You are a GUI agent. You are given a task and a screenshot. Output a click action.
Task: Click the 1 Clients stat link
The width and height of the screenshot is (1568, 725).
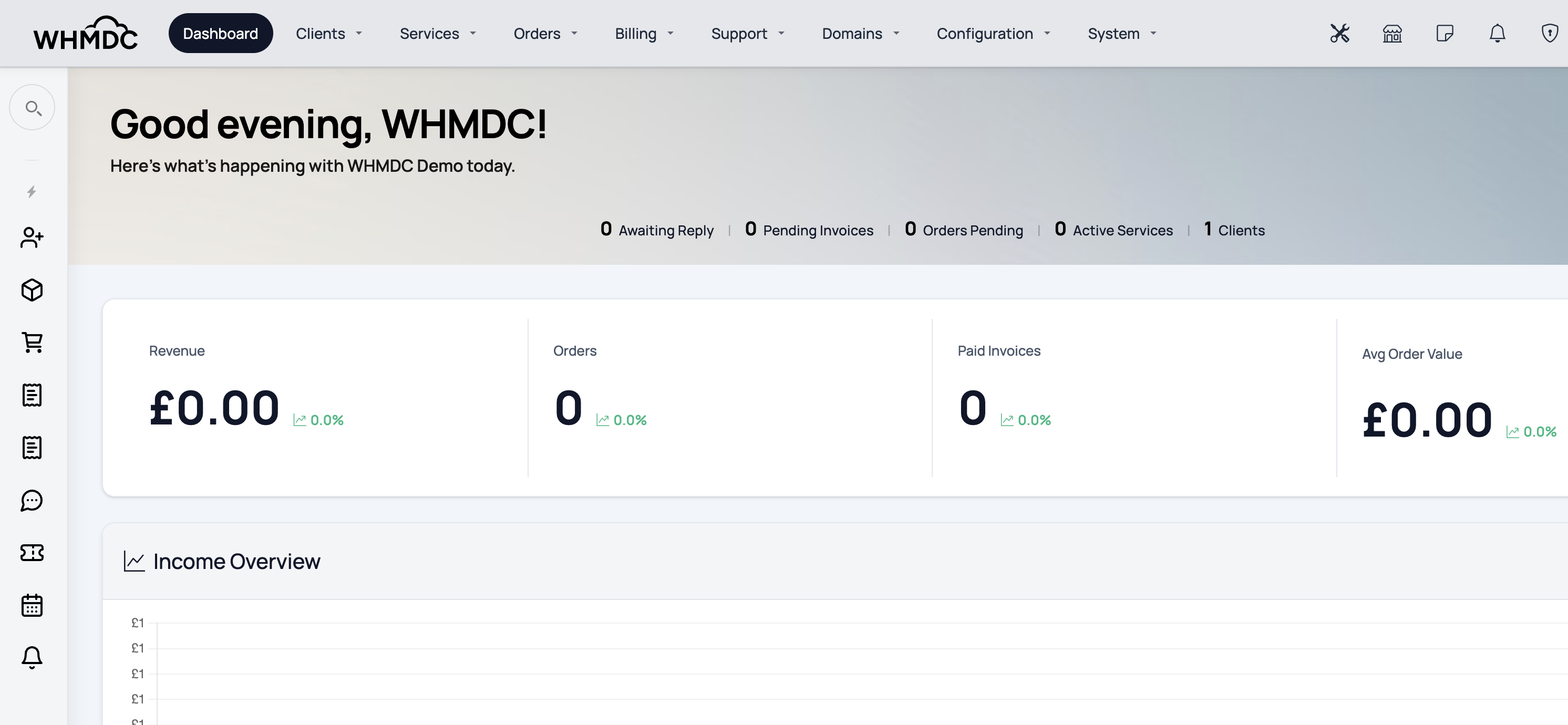[1234, 230]
